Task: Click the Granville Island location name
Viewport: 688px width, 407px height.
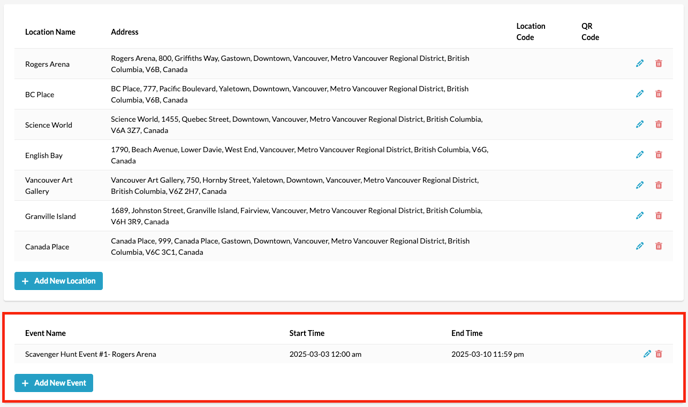Action: [50, 216]
